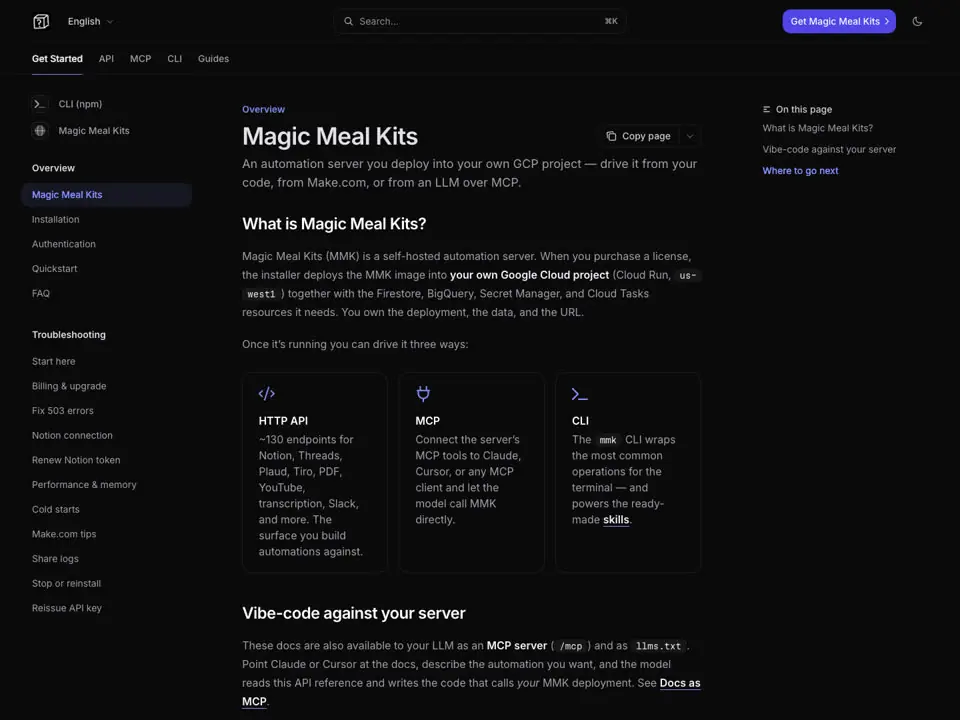Open the MCP tab
The width and height of the screenshot is (960, 720).
click(140, 59)
